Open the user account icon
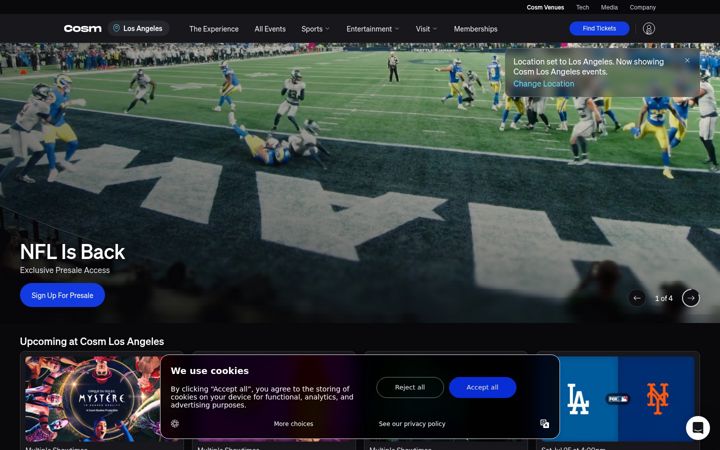Viewport: 720px width, 450px height. click(x=648, y=28)
